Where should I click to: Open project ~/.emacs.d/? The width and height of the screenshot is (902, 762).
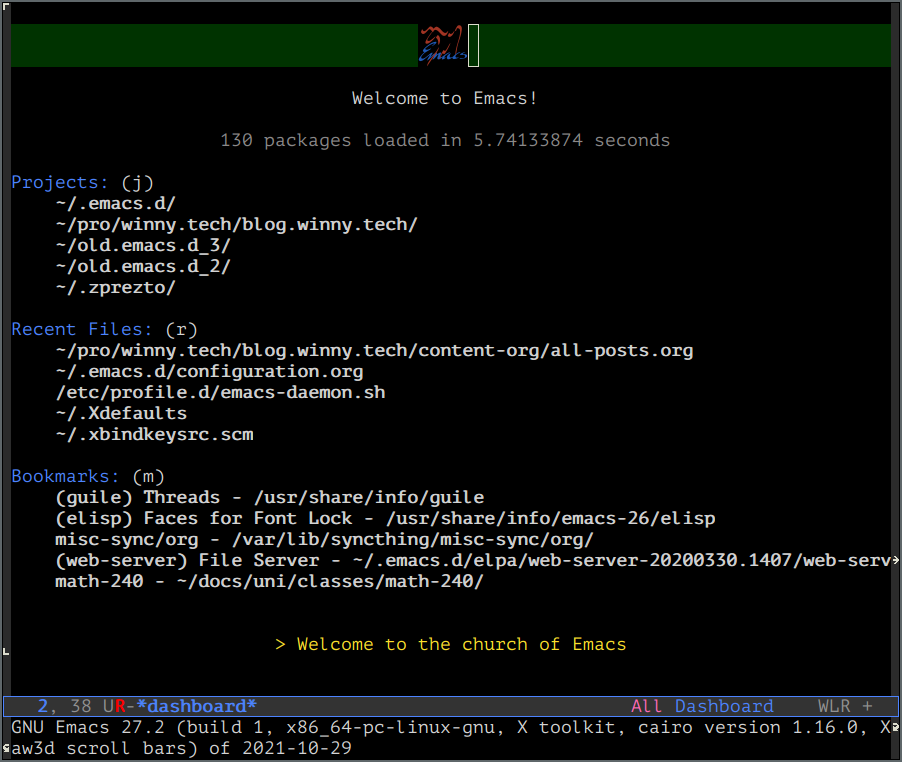tap(116, 204)
